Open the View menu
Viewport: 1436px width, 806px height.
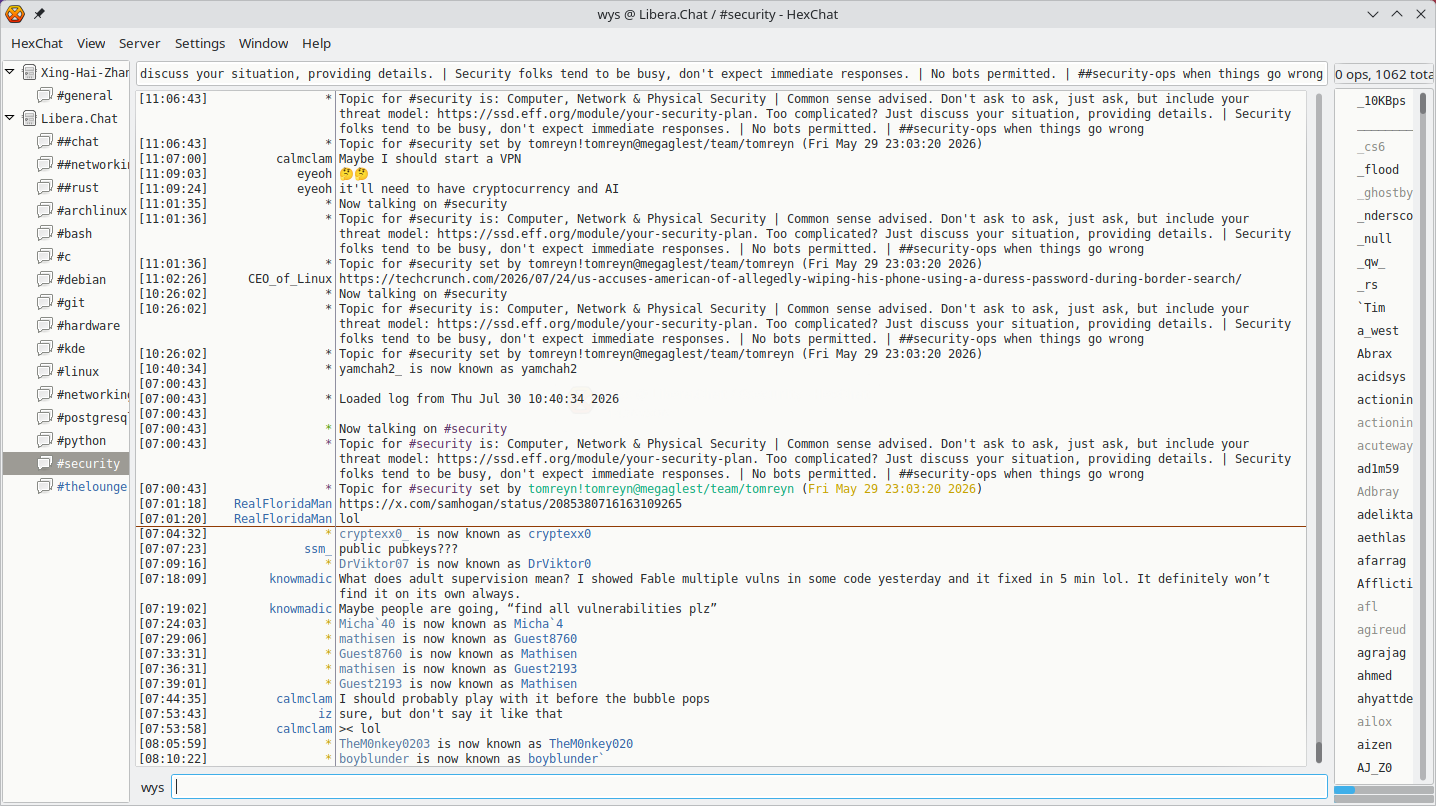91,44
